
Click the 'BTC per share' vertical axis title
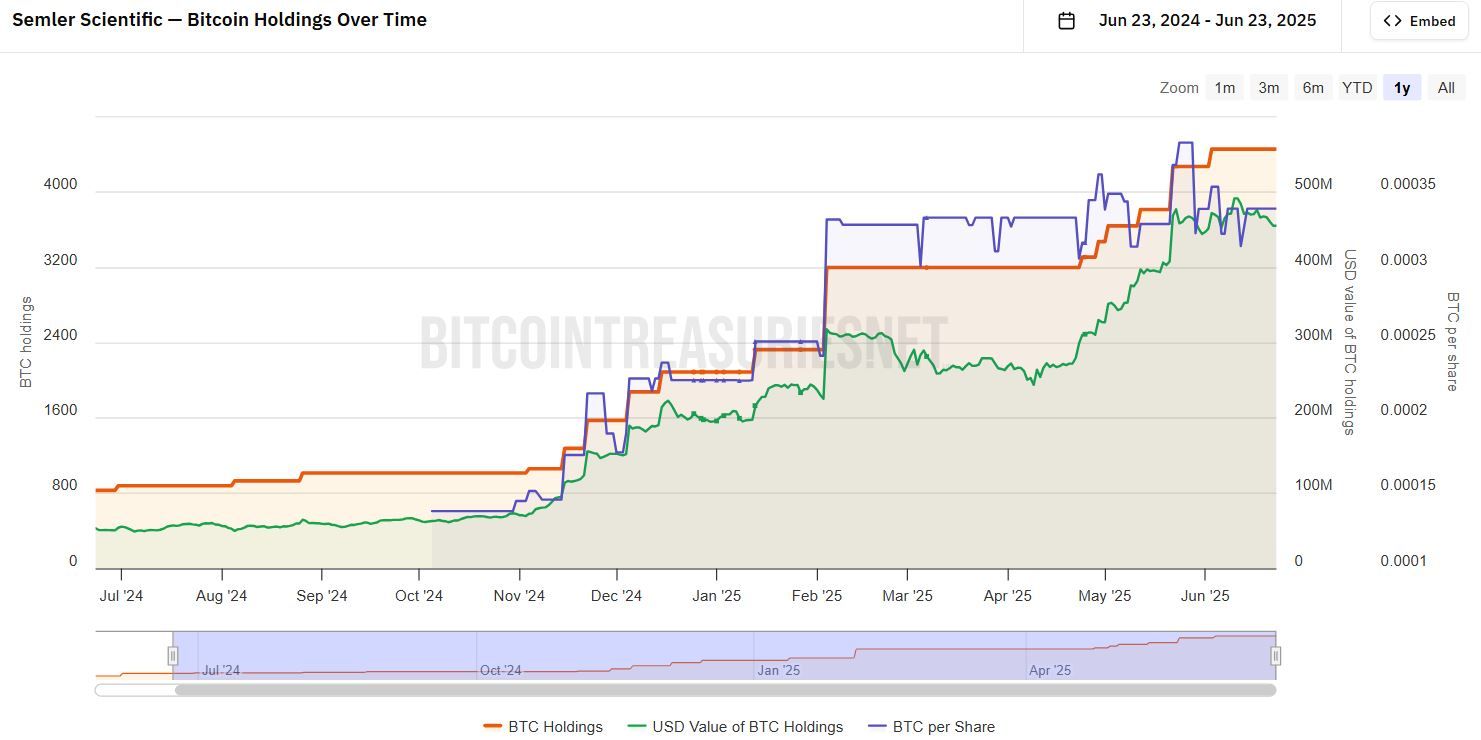[x=1453, y=341]
